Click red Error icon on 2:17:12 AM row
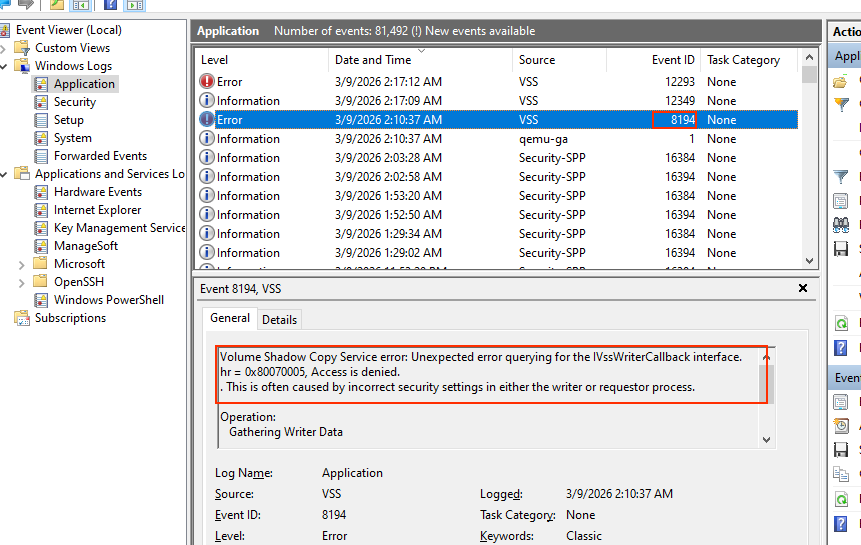 pos(206,81)
